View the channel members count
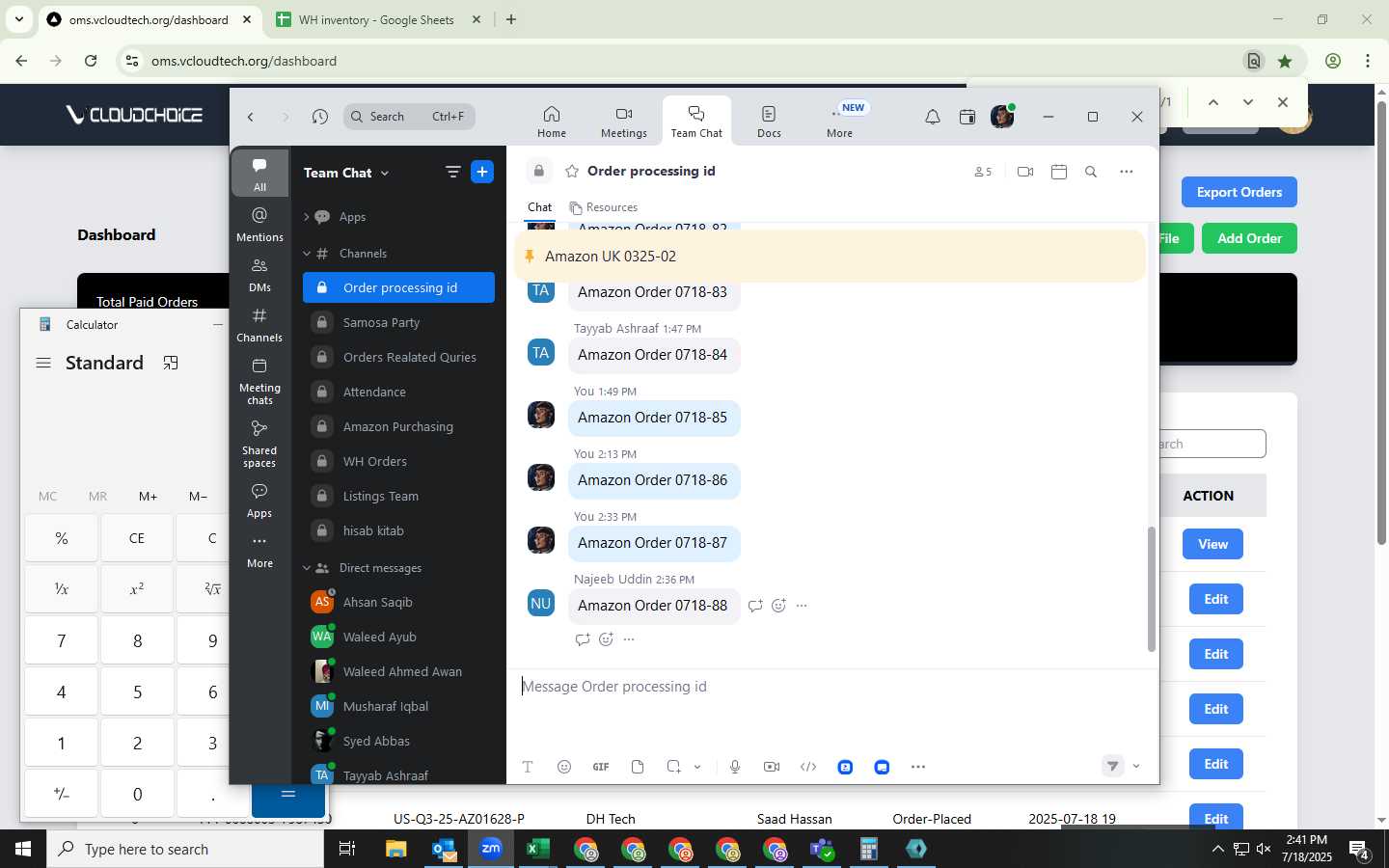 point(983,172)
